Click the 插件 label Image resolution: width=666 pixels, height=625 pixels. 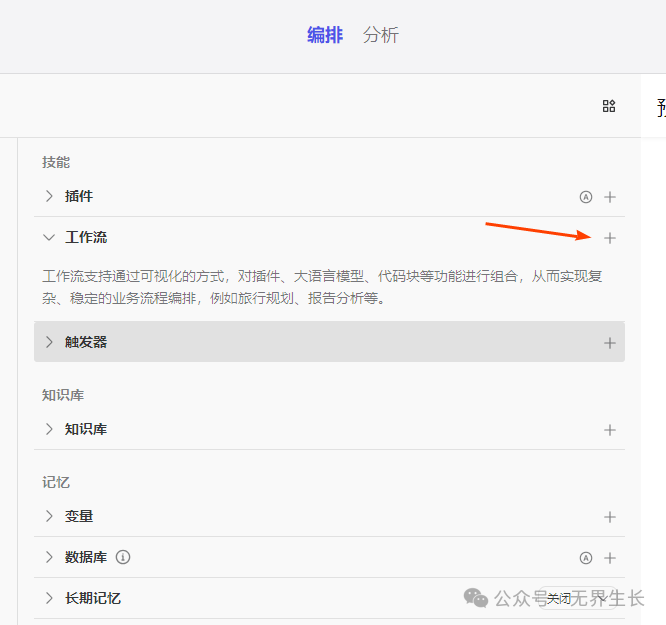79,196
